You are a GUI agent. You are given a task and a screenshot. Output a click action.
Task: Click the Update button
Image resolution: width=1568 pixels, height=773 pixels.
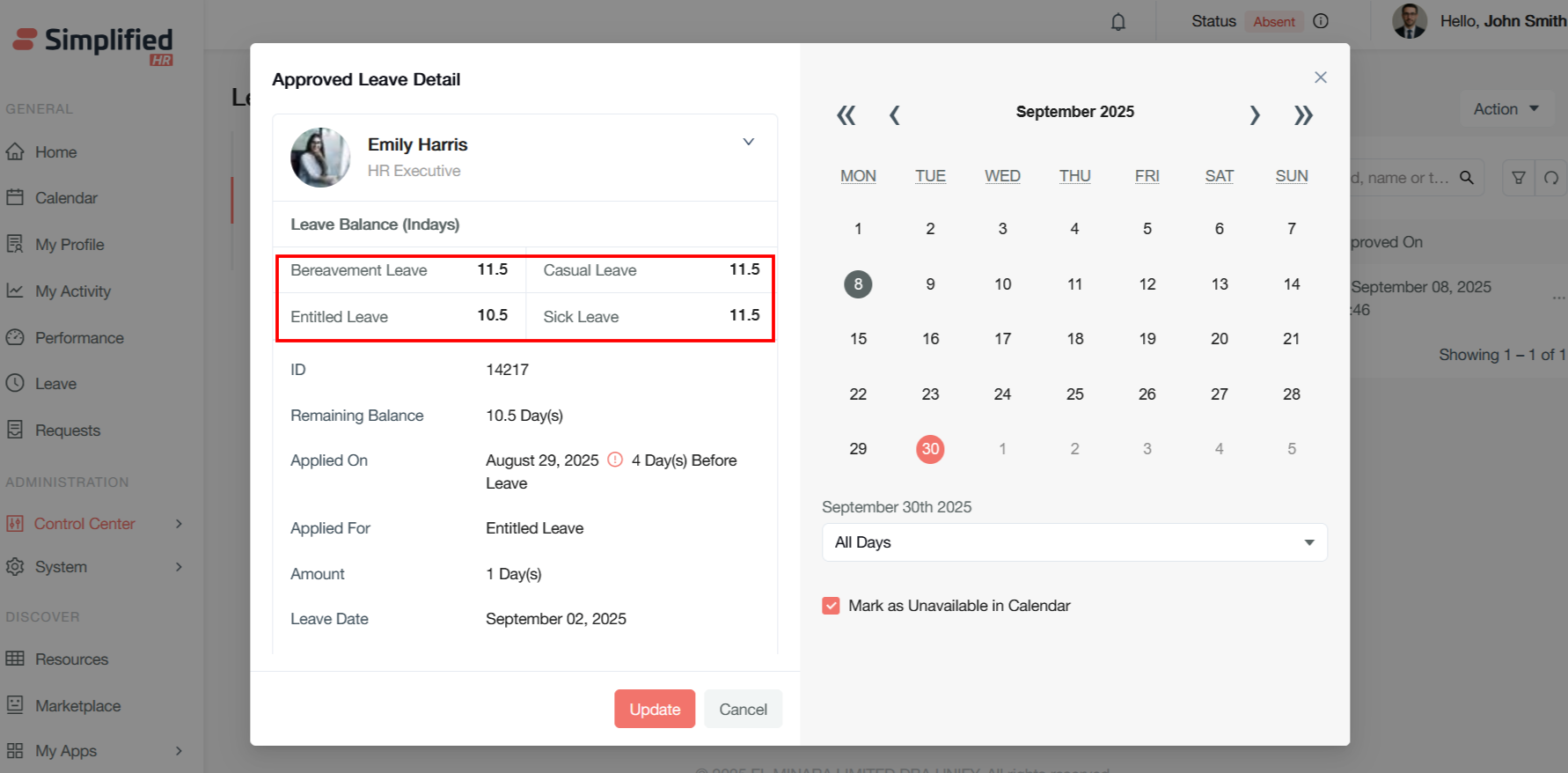(x=654, y=709)
